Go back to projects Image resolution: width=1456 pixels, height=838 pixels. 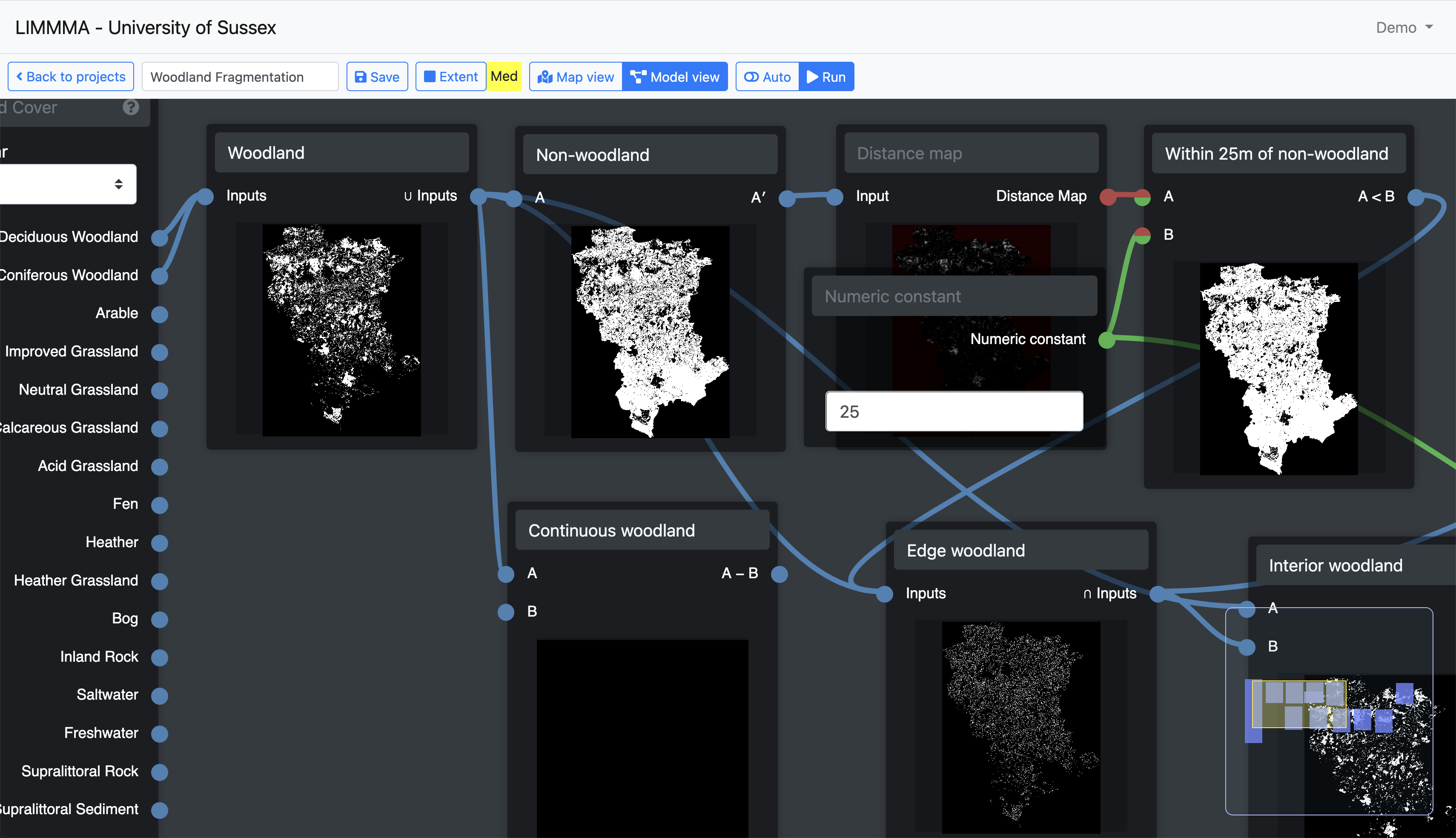[70, 77]
